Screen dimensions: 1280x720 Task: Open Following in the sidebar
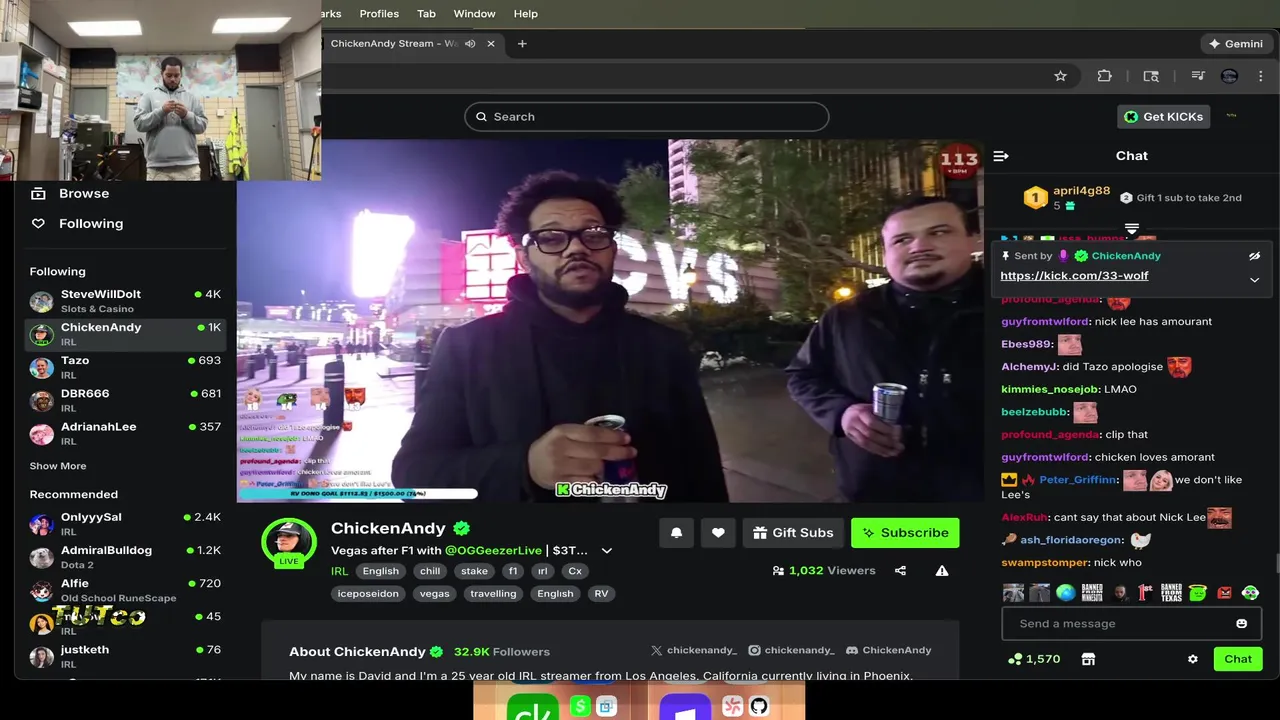(x=77, y=224)
